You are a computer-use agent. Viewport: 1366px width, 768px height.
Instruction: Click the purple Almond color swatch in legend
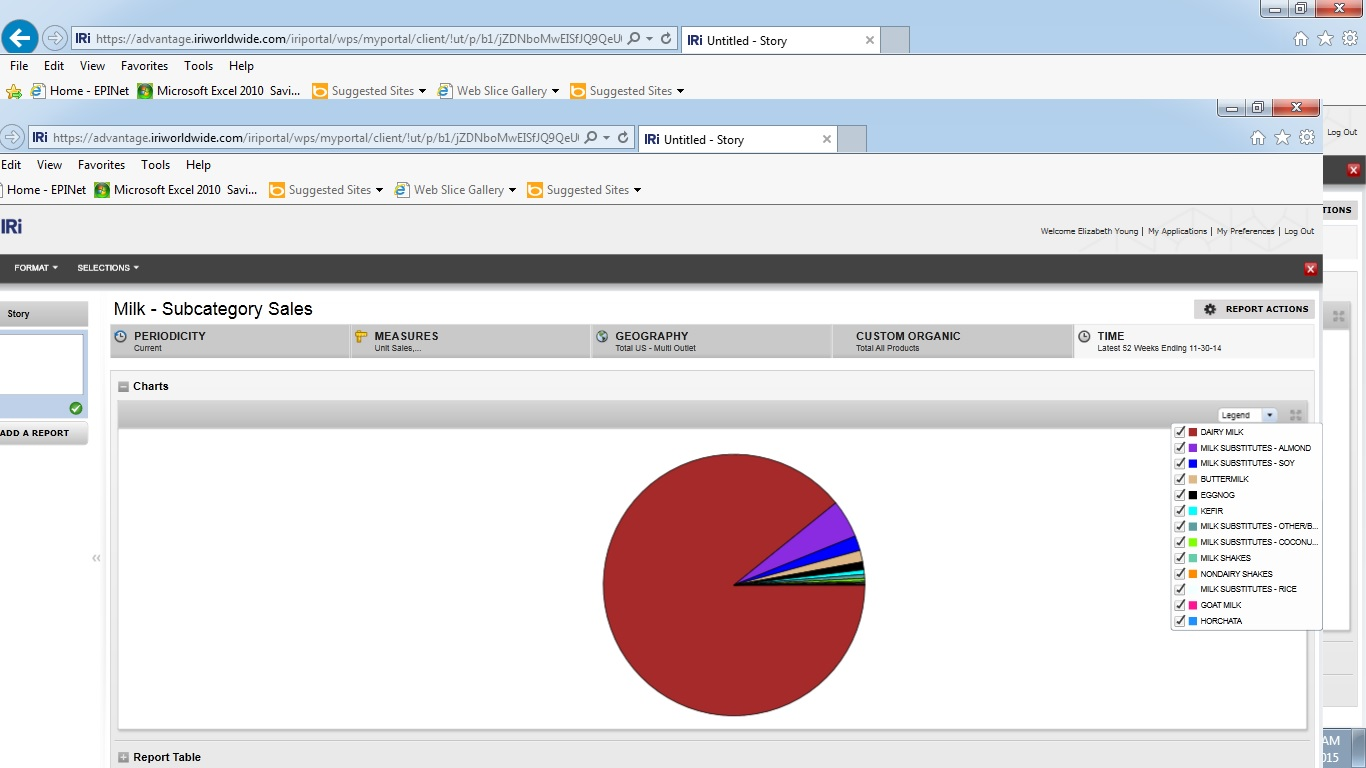[x=1193, y=448]
